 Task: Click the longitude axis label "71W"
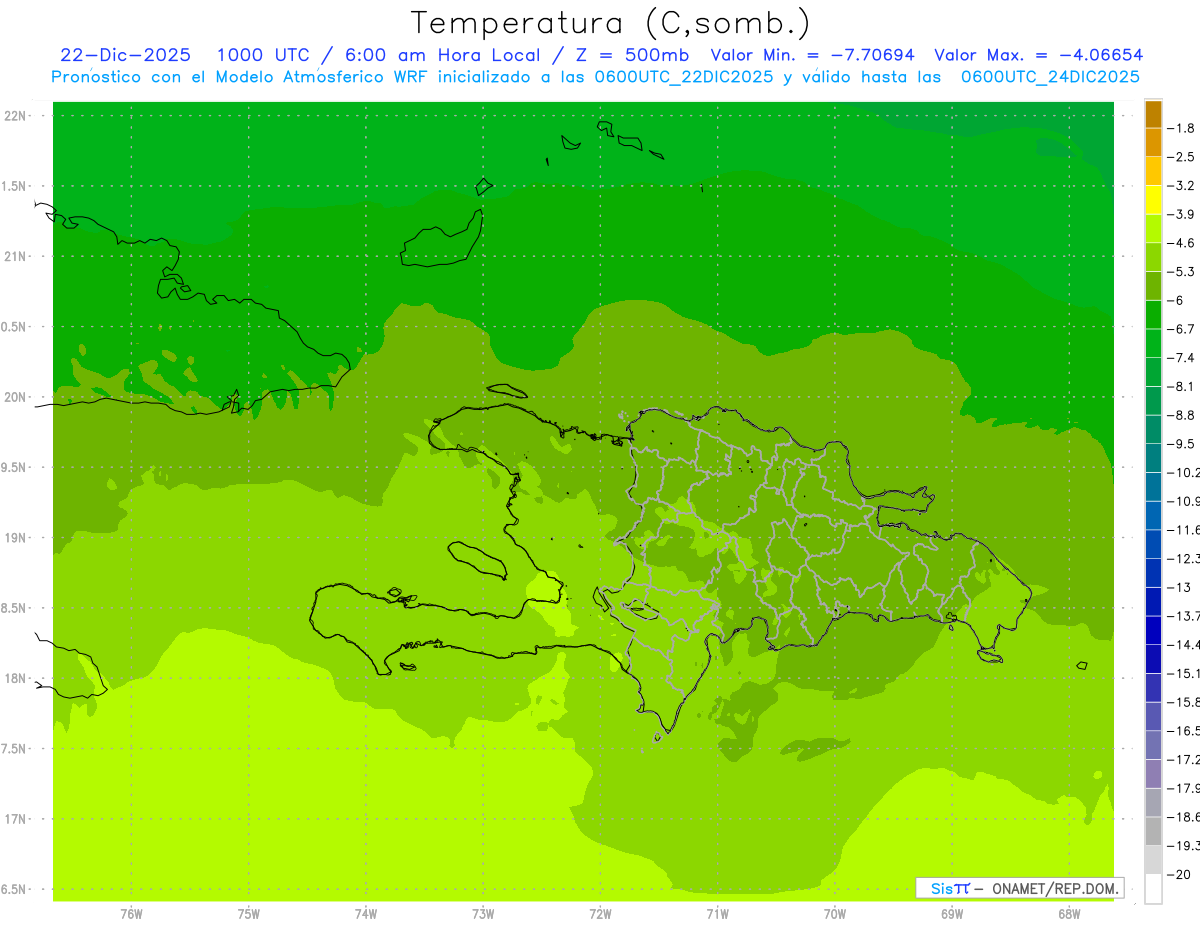717,914
